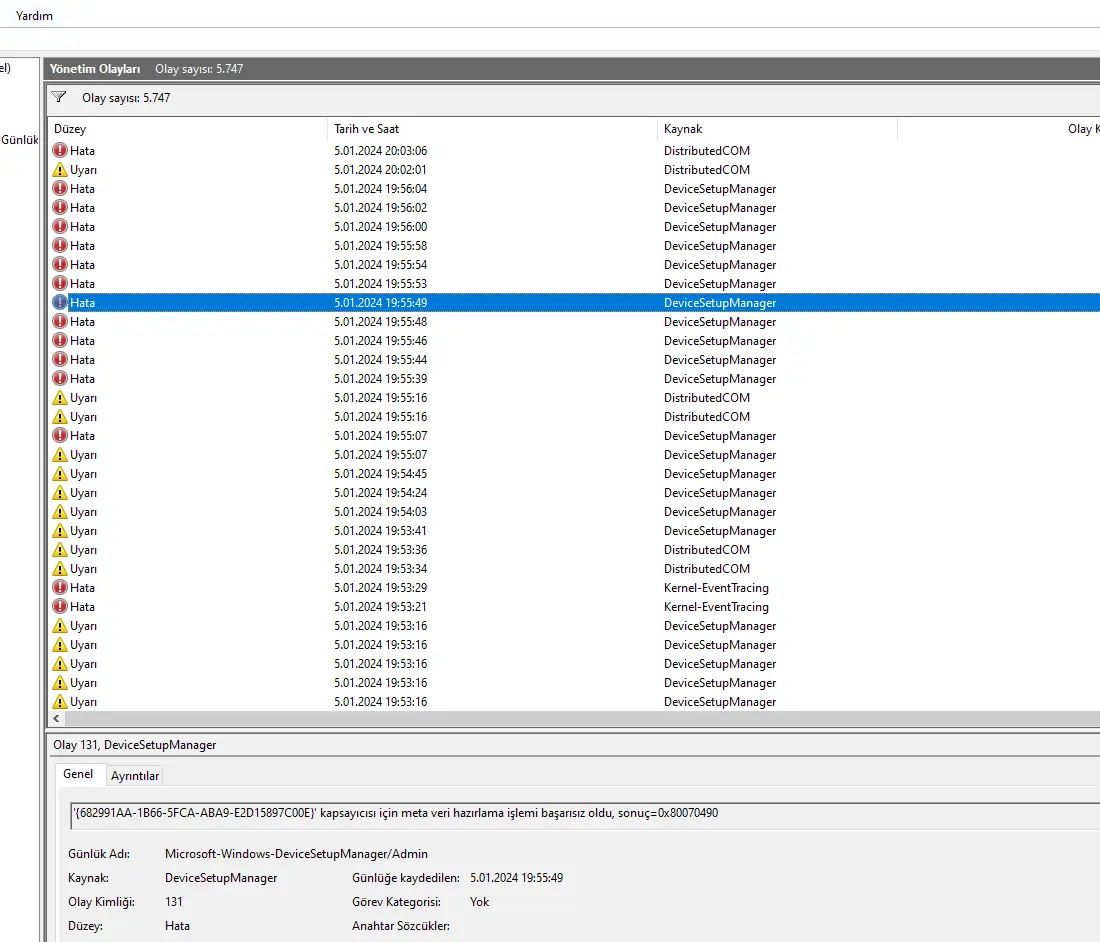Click the event list horizontal scrollbar track
Screen dimensions: 1100x942
(582, 718)
